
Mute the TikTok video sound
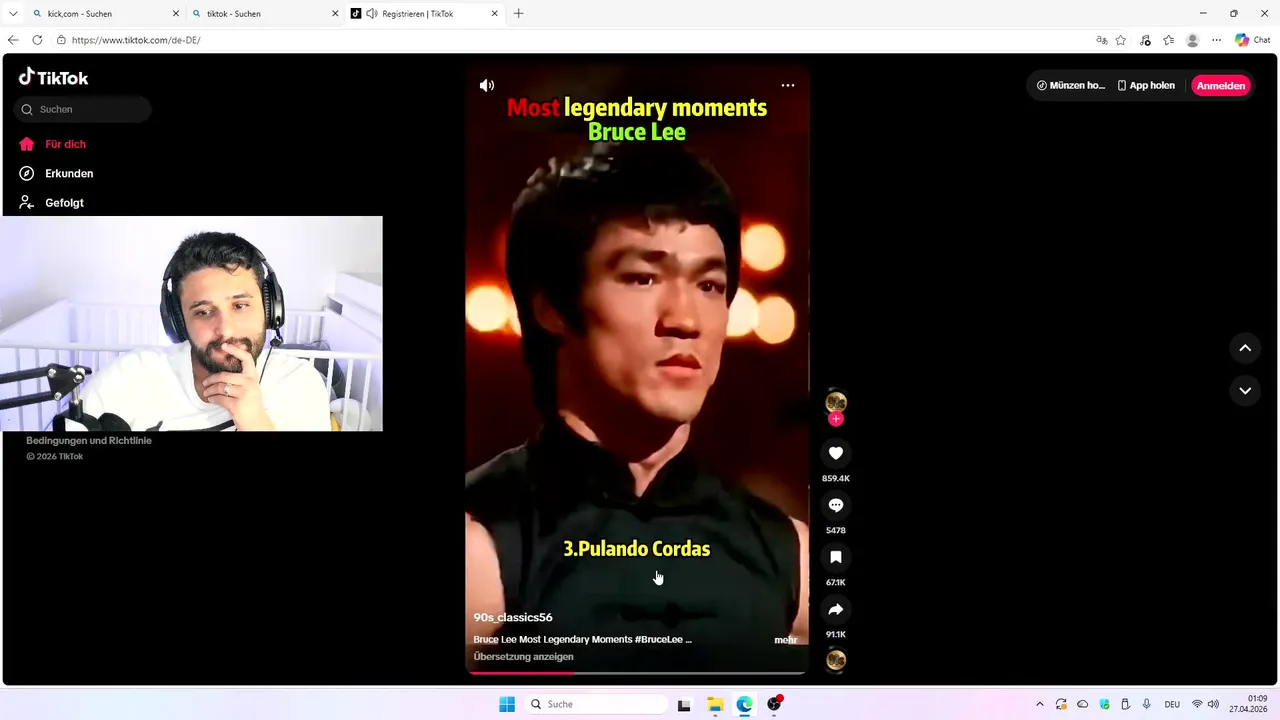[x=487, y=86]
